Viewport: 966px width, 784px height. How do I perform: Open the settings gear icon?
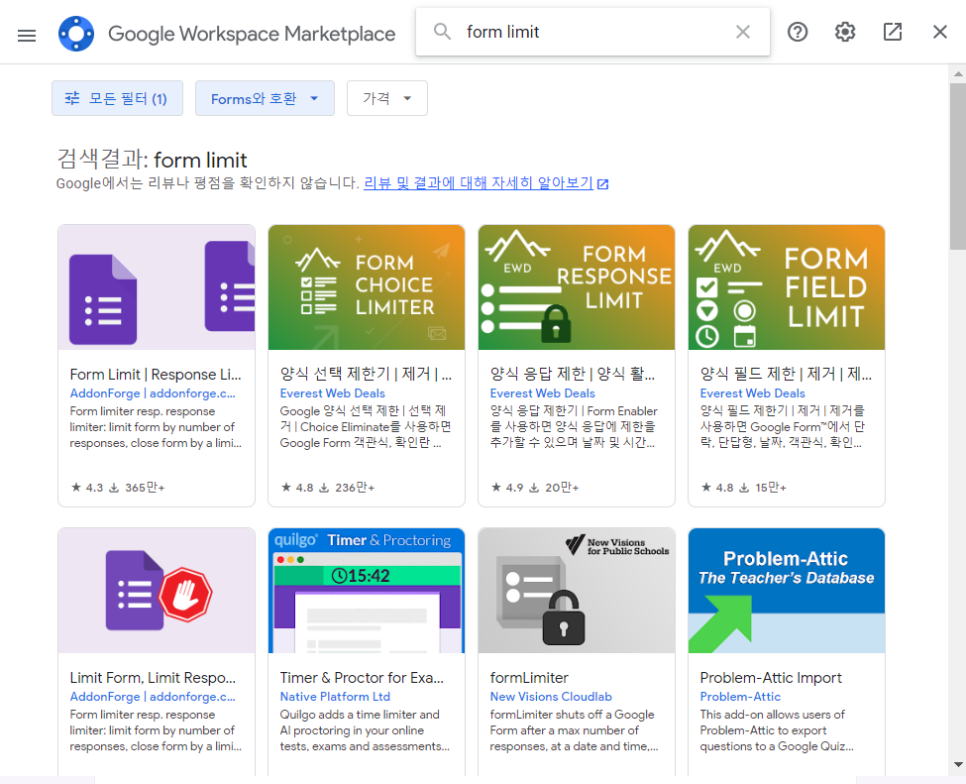845,32
